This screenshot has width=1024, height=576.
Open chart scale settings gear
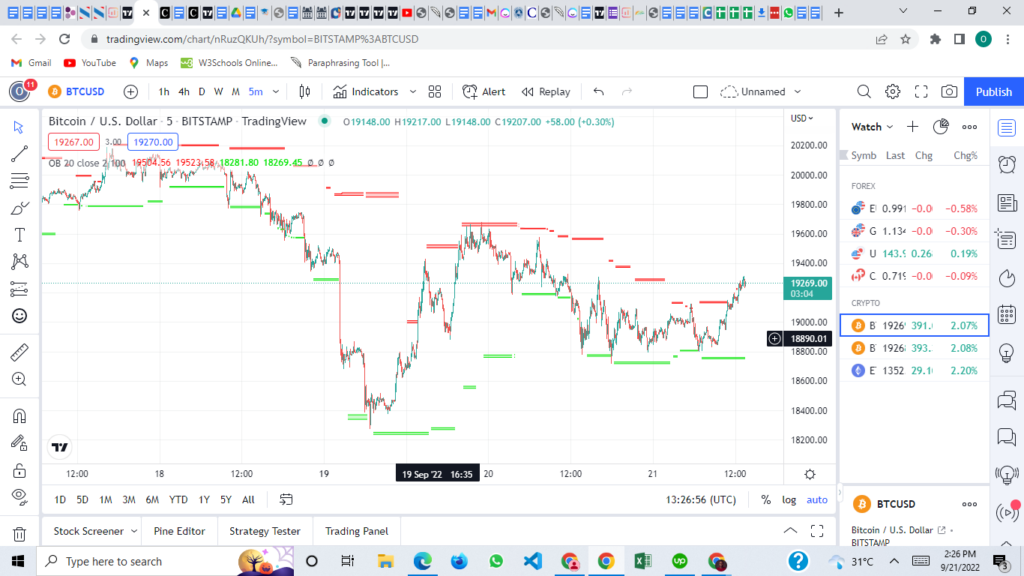[x=810, y=474]
